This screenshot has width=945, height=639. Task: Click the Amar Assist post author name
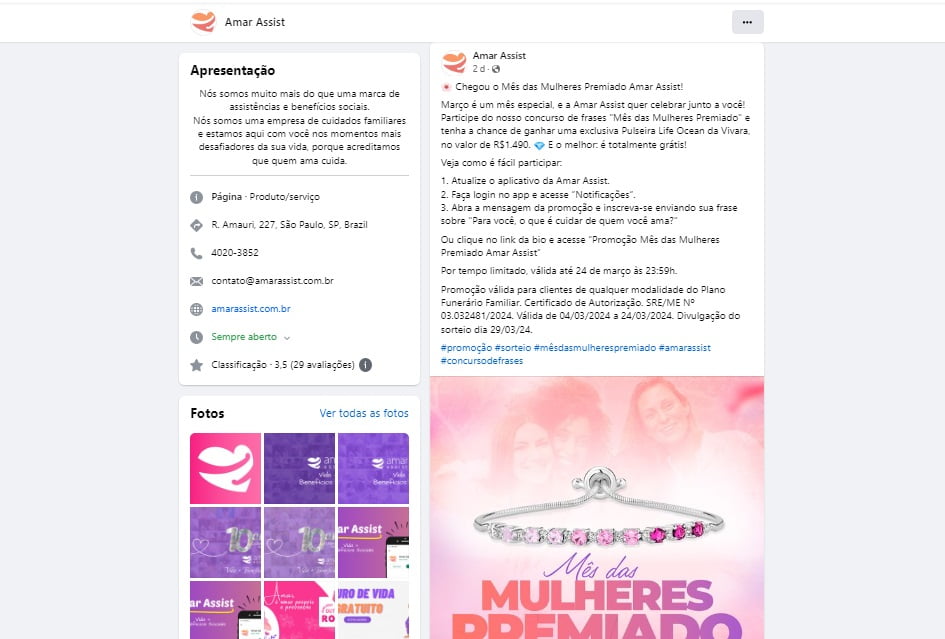pyautogui.click(x=499, y=55)
